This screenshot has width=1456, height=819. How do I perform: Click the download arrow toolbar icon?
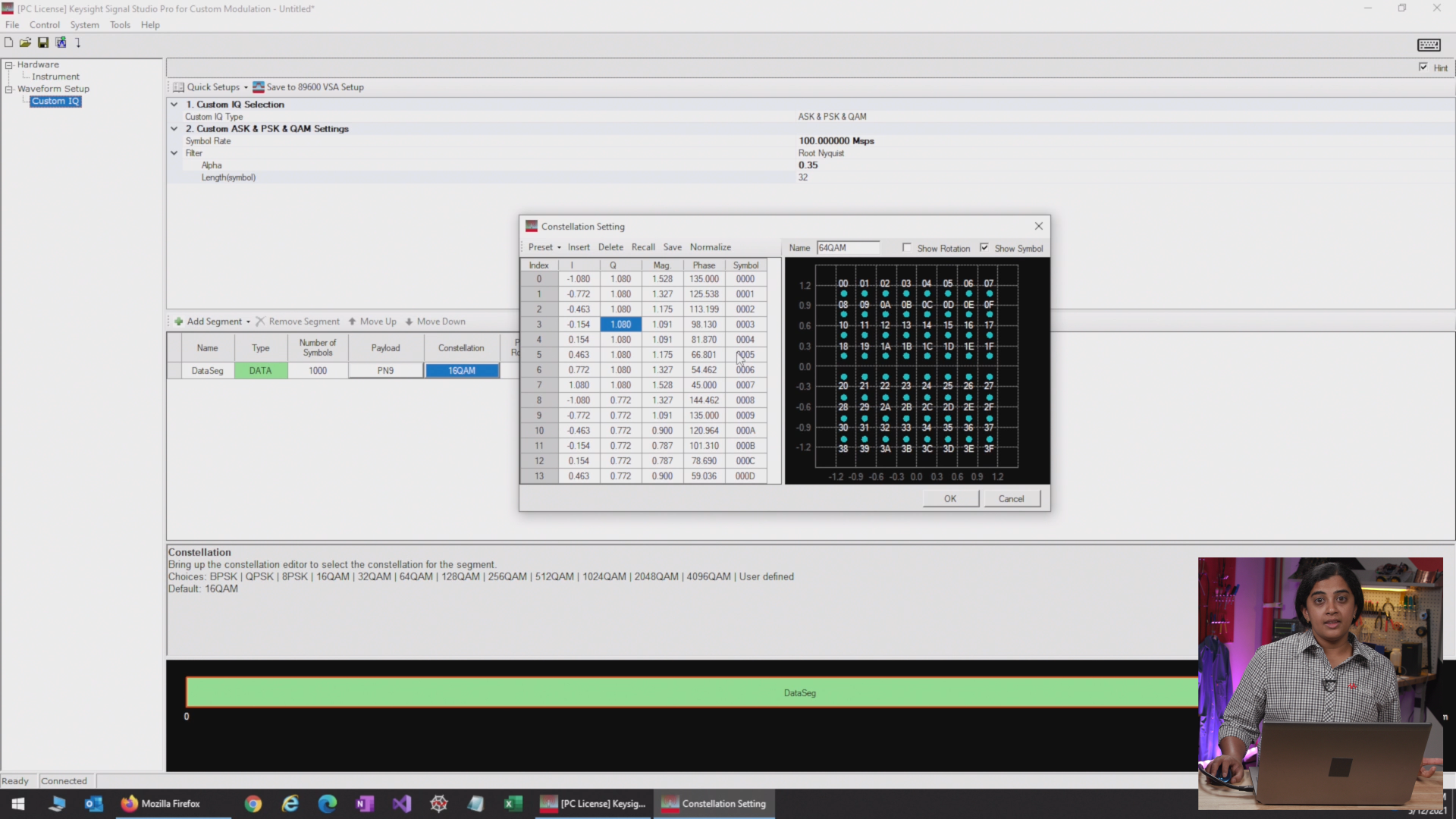(77, 42)
